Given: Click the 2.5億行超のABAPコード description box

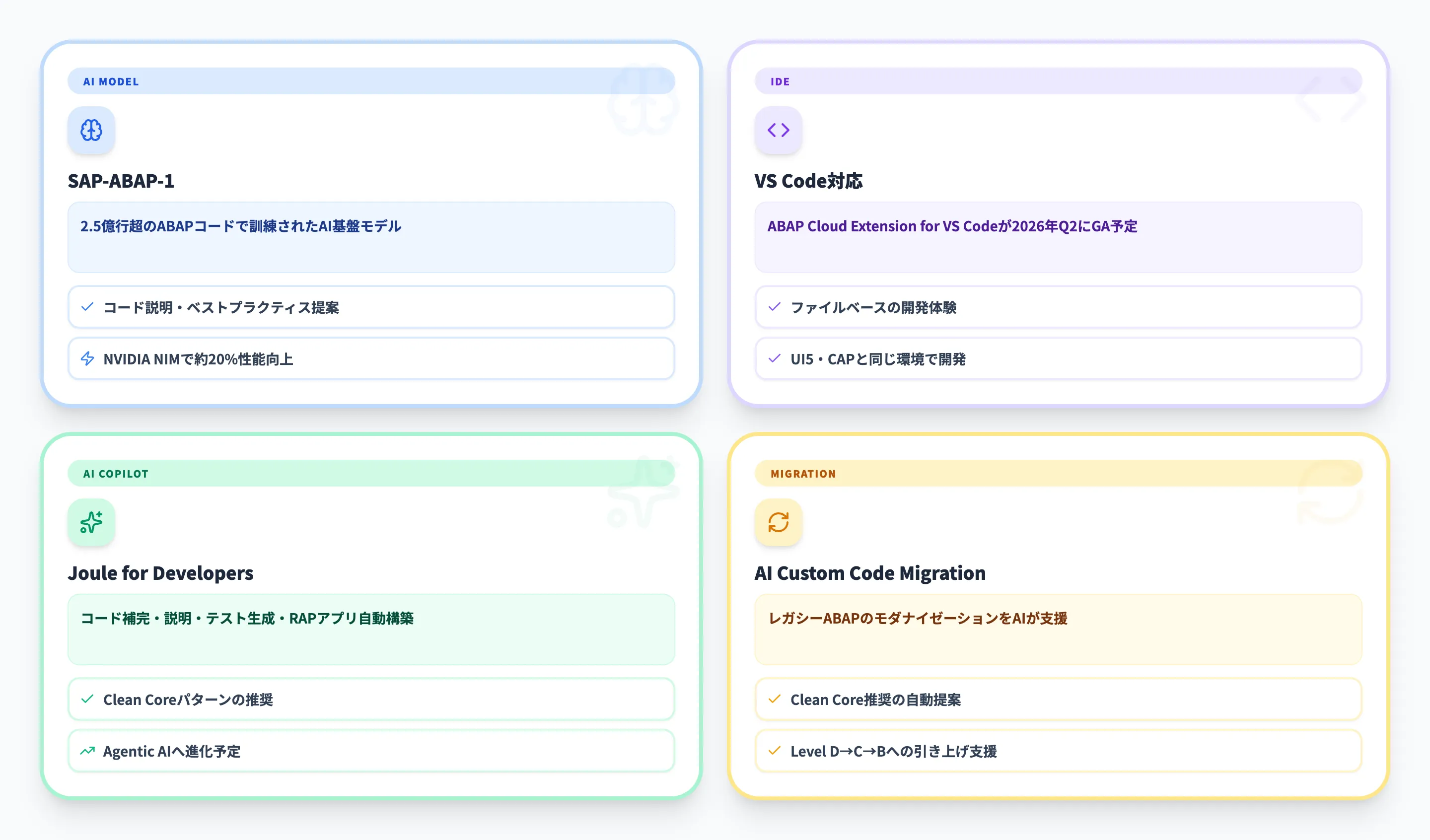Looking at the screenshot, I should click(371, 237).
